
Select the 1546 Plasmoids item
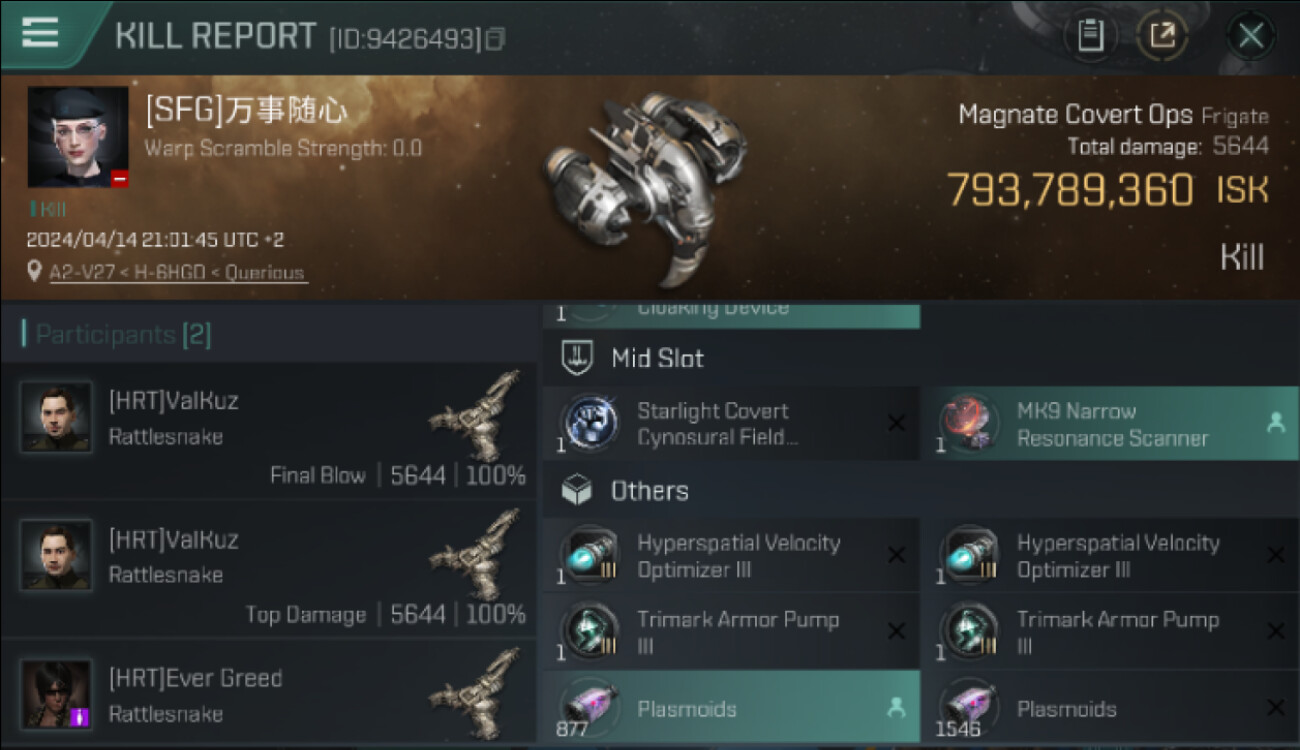(1111, 707)
